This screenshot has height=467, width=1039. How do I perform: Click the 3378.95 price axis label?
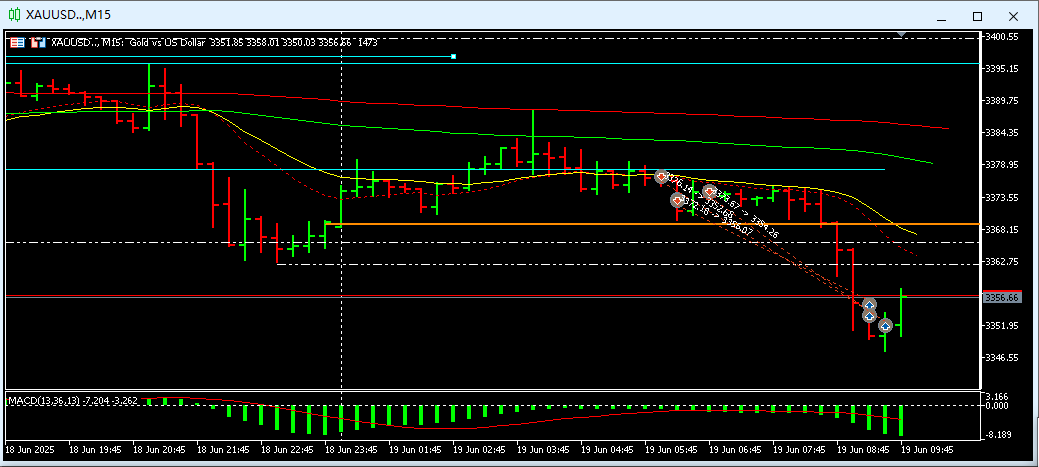click(x=1002, y=165)
